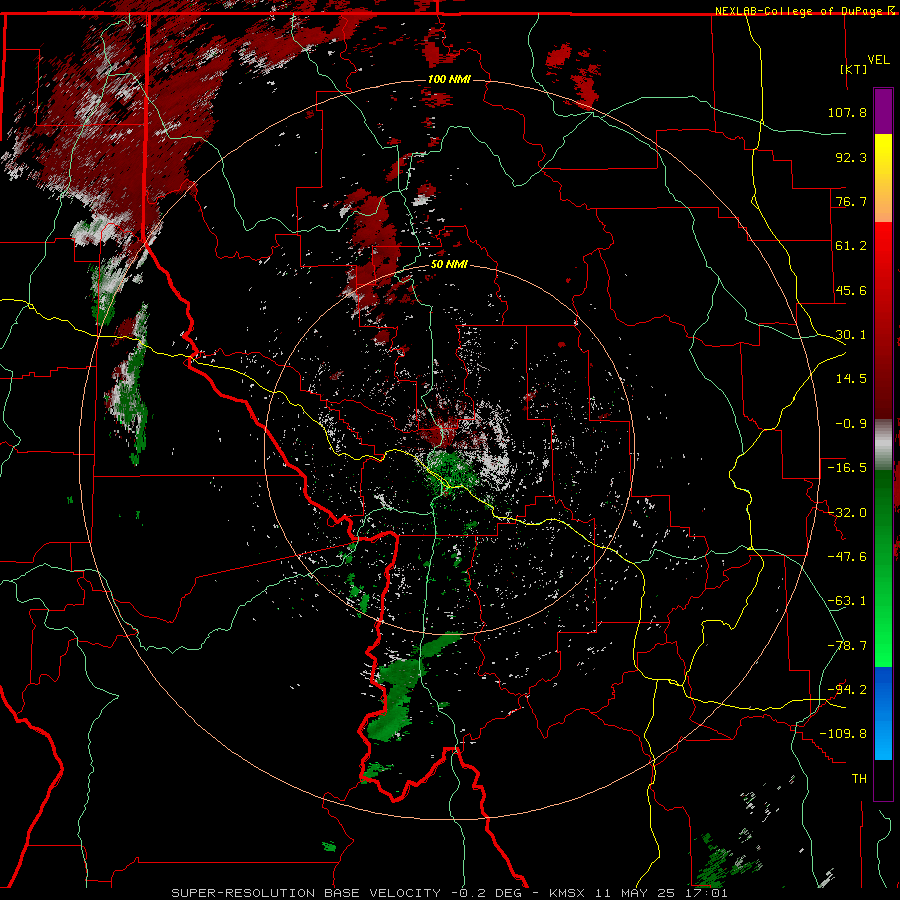Viewport: 900px width, 900px height.
Task: Pick the purple top segment of color bar
Action: click(x=883, y=111)
